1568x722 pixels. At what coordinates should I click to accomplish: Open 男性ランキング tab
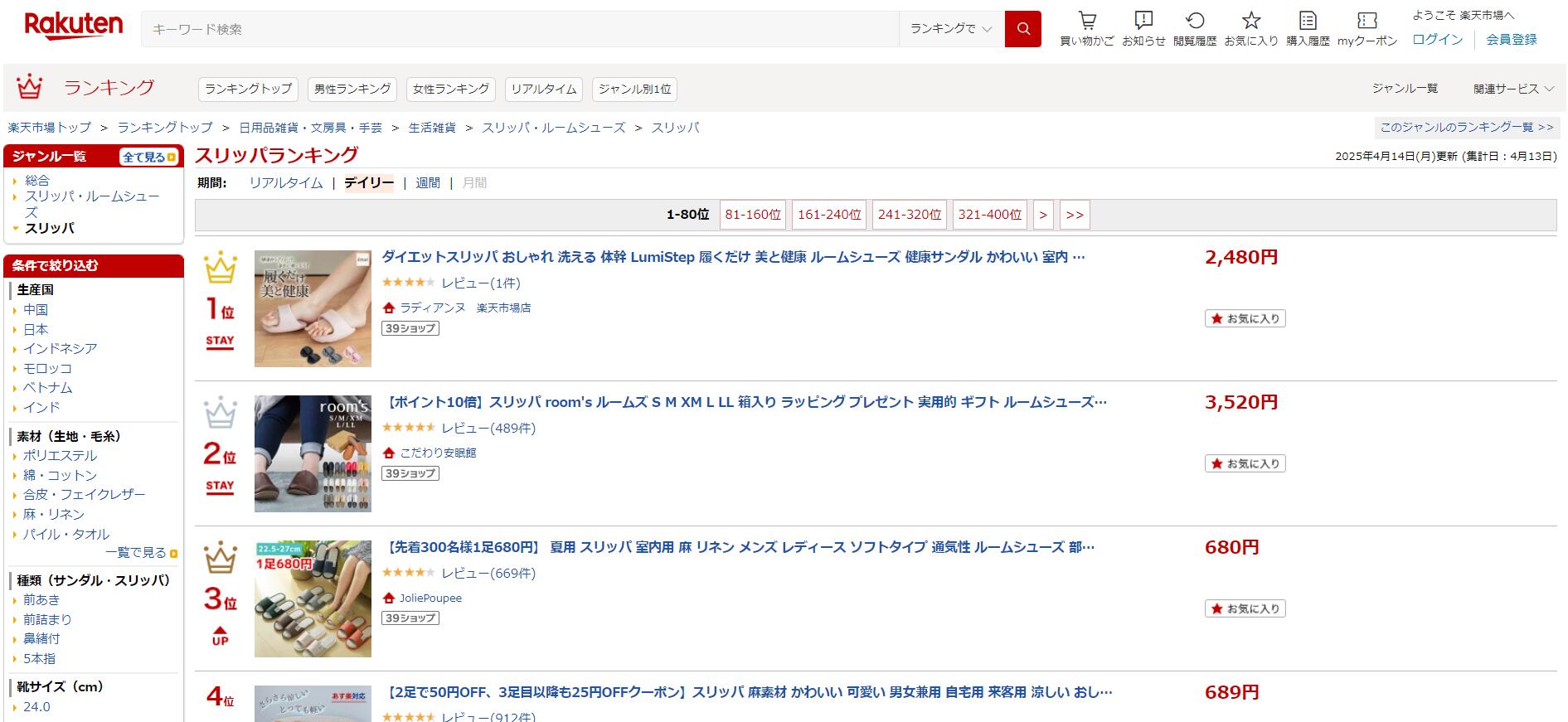point(352,89)
